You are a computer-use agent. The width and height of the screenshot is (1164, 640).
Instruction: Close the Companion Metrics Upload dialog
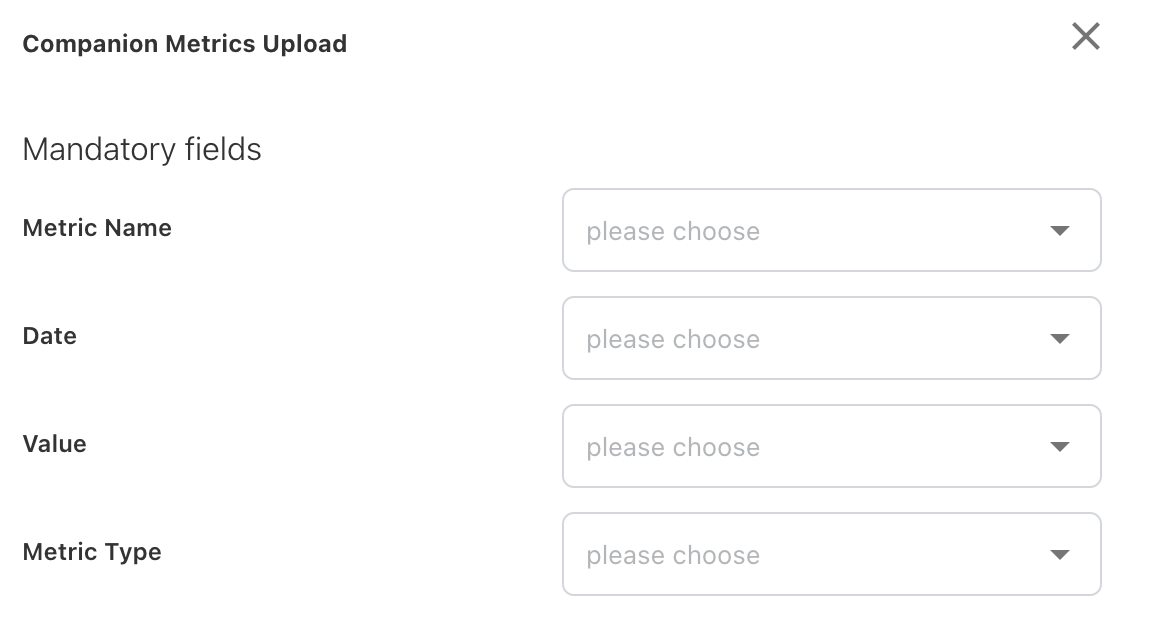[x=1085, y=37]
